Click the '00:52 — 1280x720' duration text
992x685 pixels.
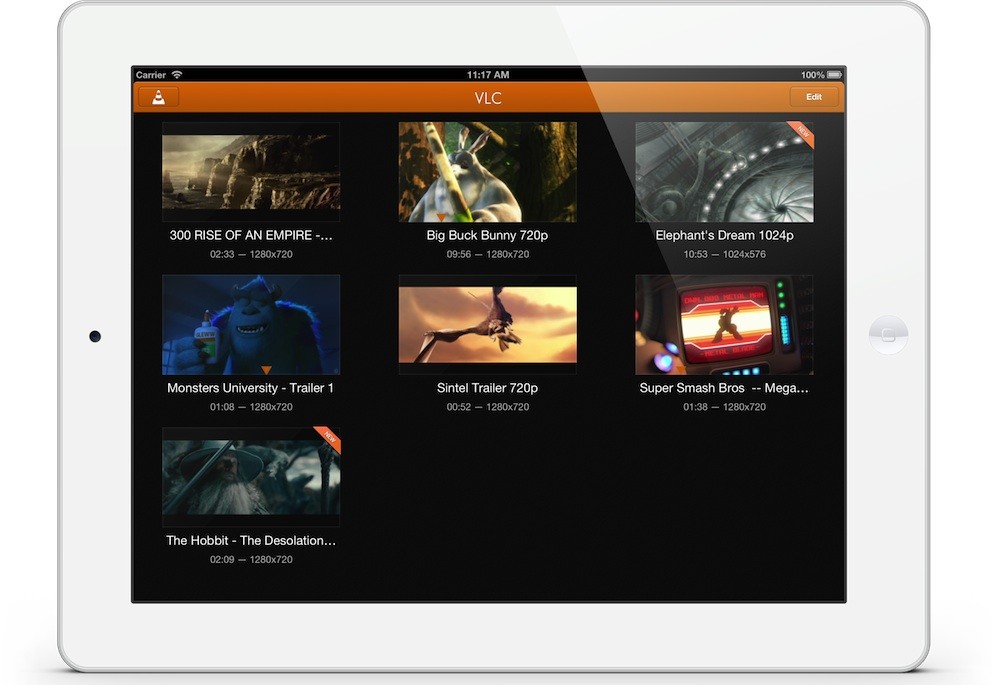point(488,407)
